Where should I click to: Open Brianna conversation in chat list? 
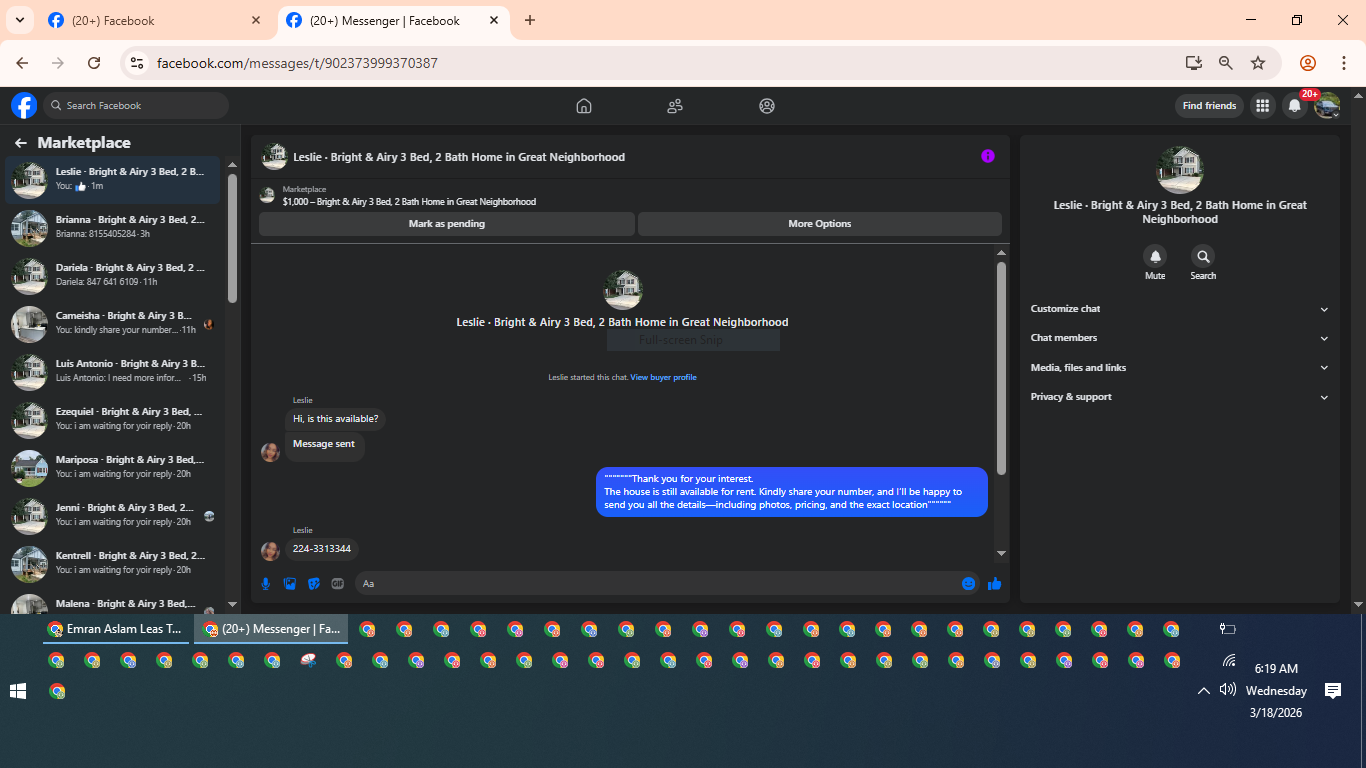tap(112, 228)
